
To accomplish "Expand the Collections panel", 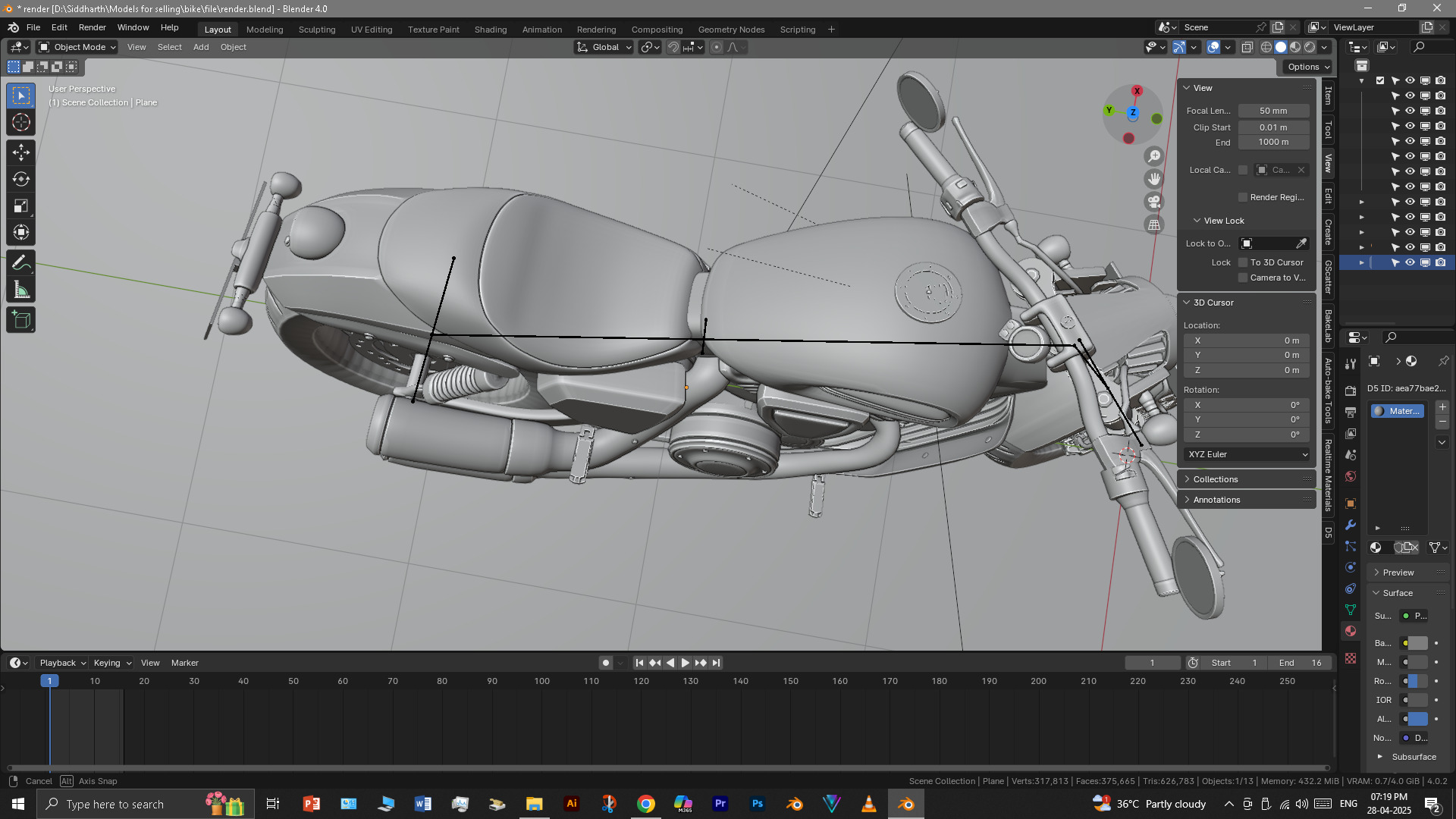I will coord(1247,479).
